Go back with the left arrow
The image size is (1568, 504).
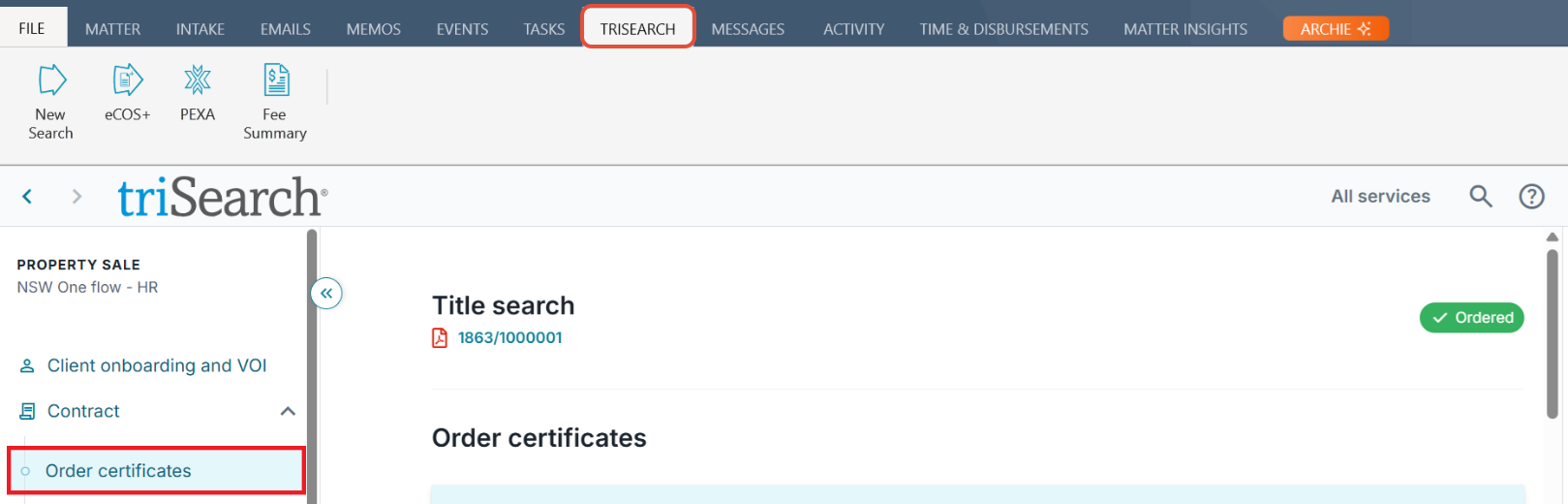point(27,197)
